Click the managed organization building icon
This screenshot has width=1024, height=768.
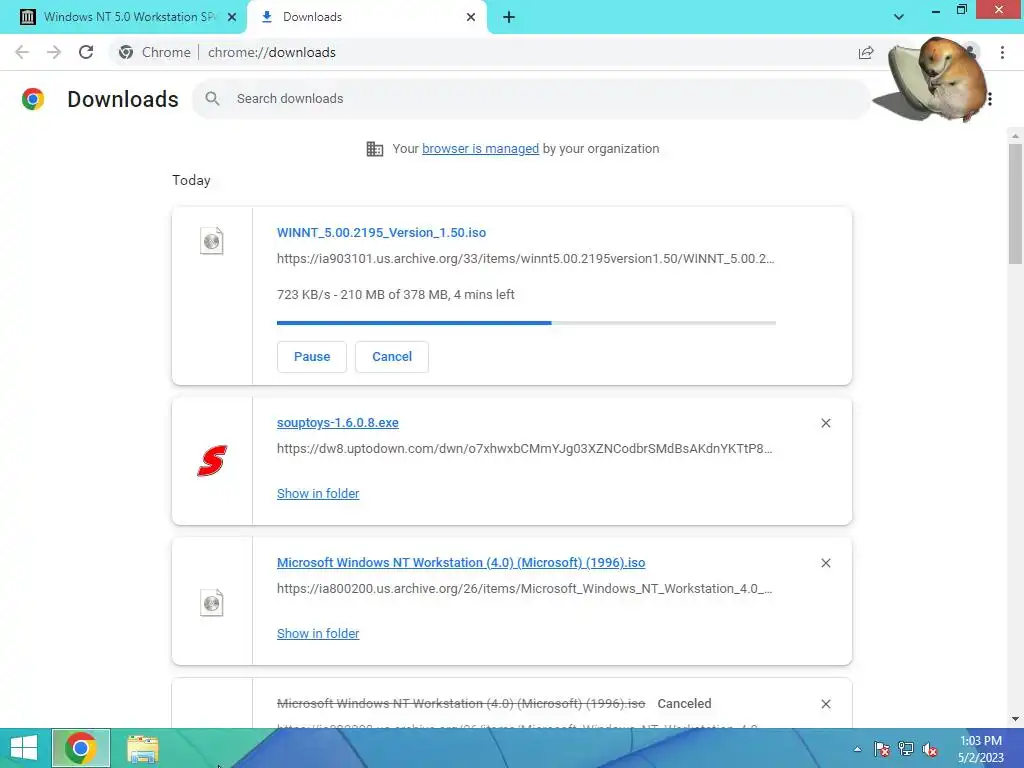[x=375, y=149]
